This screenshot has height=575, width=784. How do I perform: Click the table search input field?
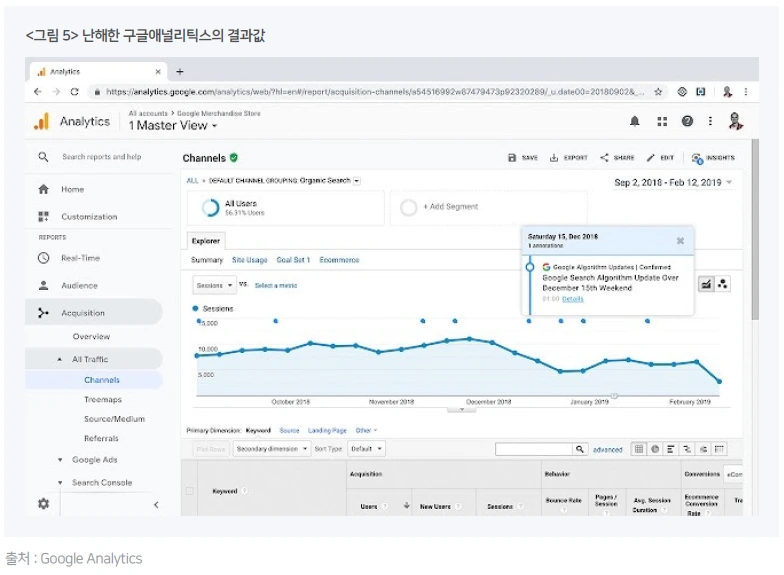pyautogui.click(x=534, y=449)
